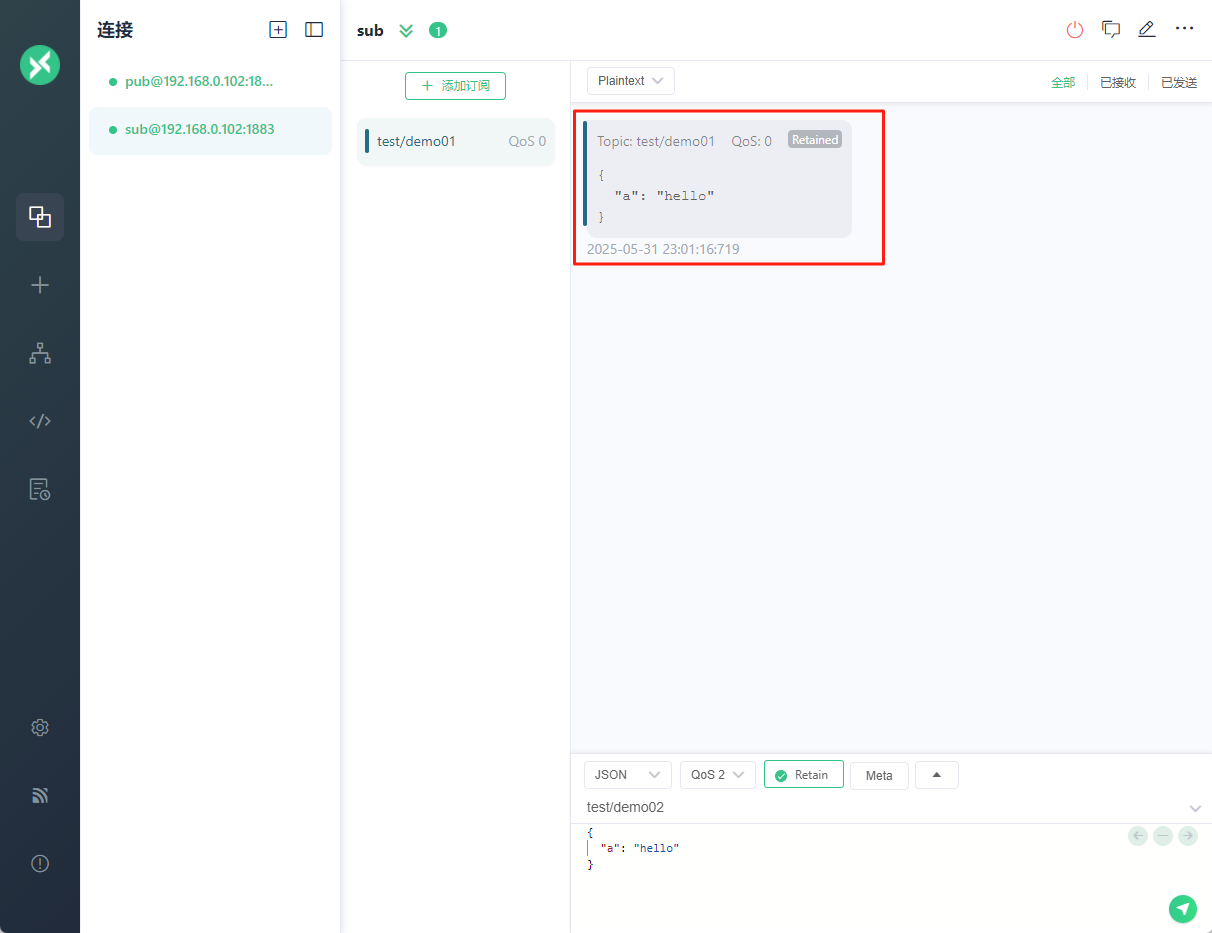Screen dimensions: 1212x933
Task: Open the Plaintext format dropdown
Action: (631, 81)
